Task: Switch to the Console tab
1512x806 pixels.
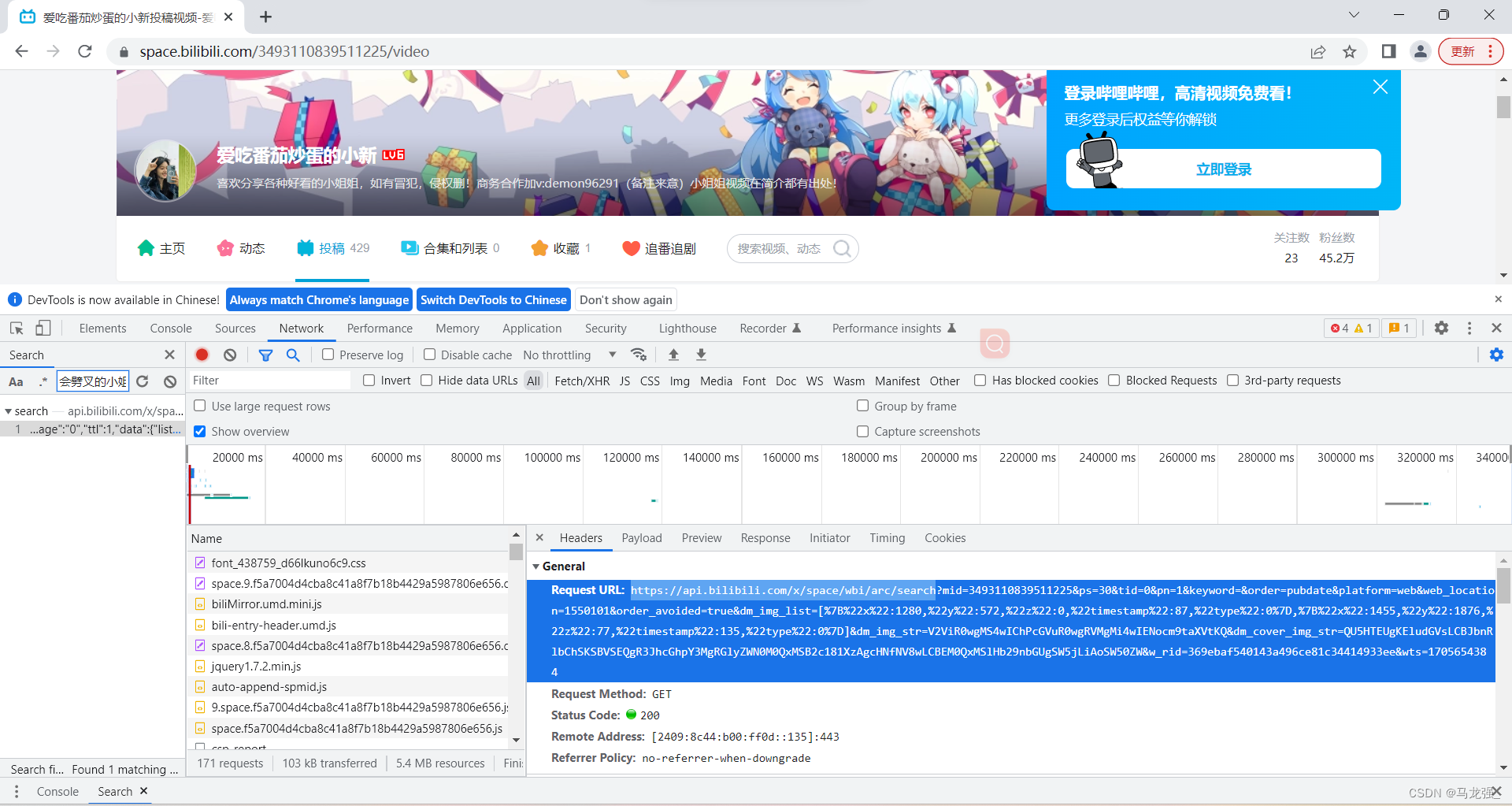Action: pyautogui.click(x=171, y=329)
